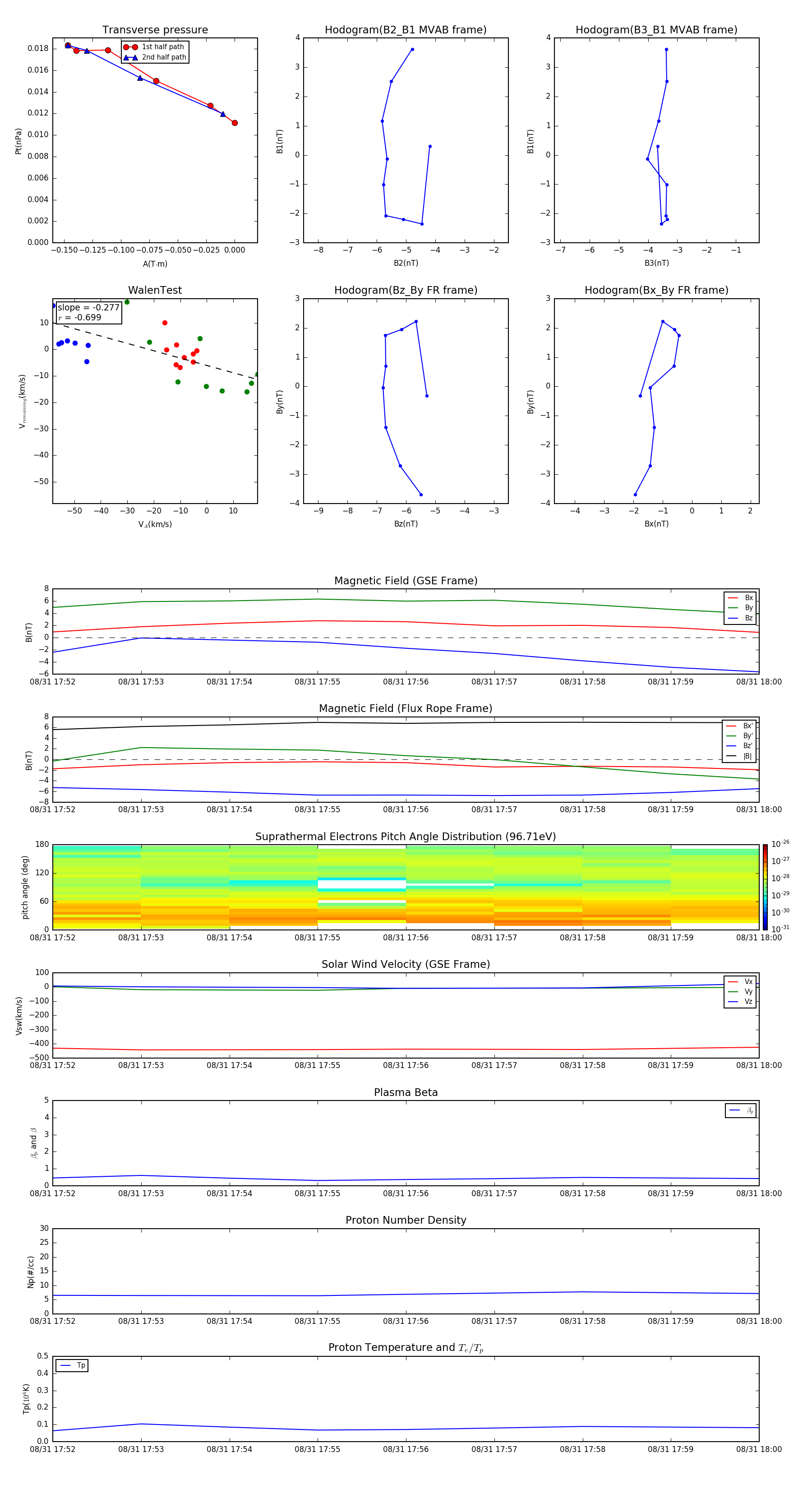Viewport: 812px width, 1489px height.
Task: Click the 'pitch angle (deg)' axis label
Action: click(25, 887)
